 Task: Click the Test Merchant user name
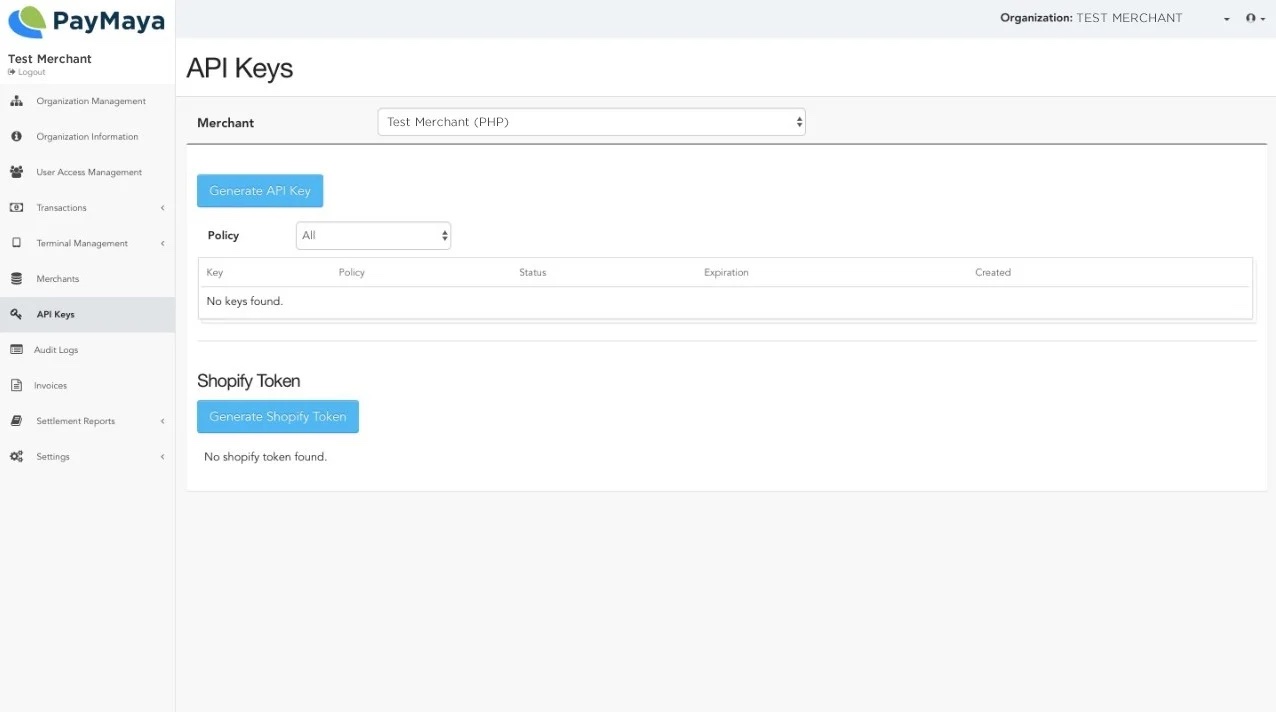tap(50, 59)
